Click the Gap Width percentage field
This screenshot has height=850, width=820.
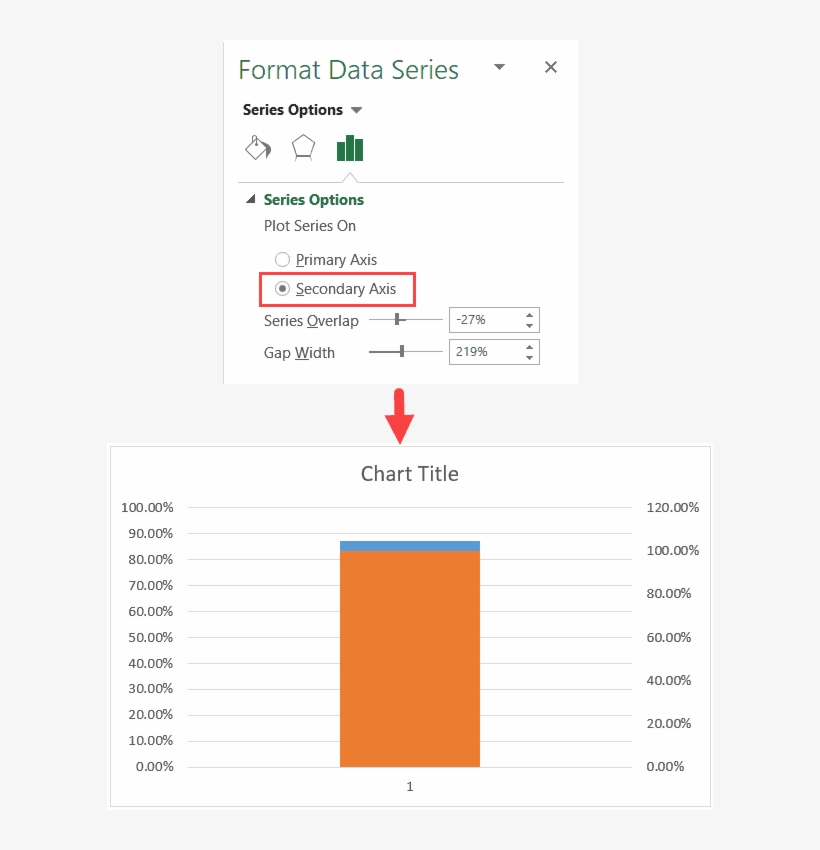pyautogui.click(x=484, y=352)
